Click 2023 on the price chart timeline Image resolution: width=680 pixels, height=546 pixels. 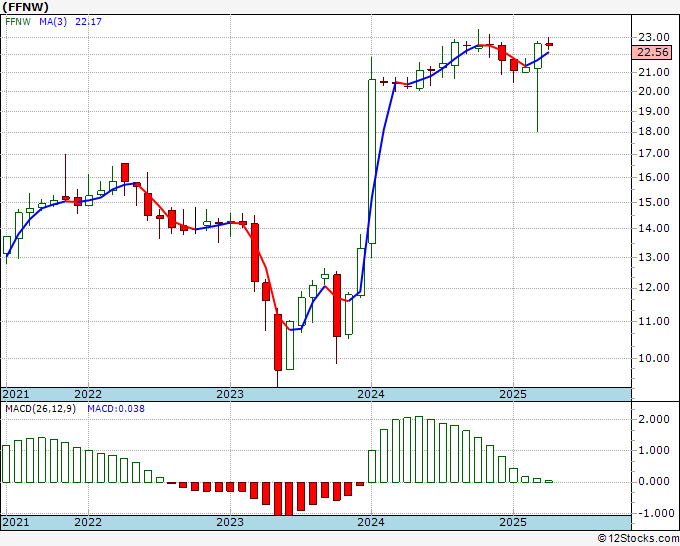pyautogui.click(x=230, y=394)
